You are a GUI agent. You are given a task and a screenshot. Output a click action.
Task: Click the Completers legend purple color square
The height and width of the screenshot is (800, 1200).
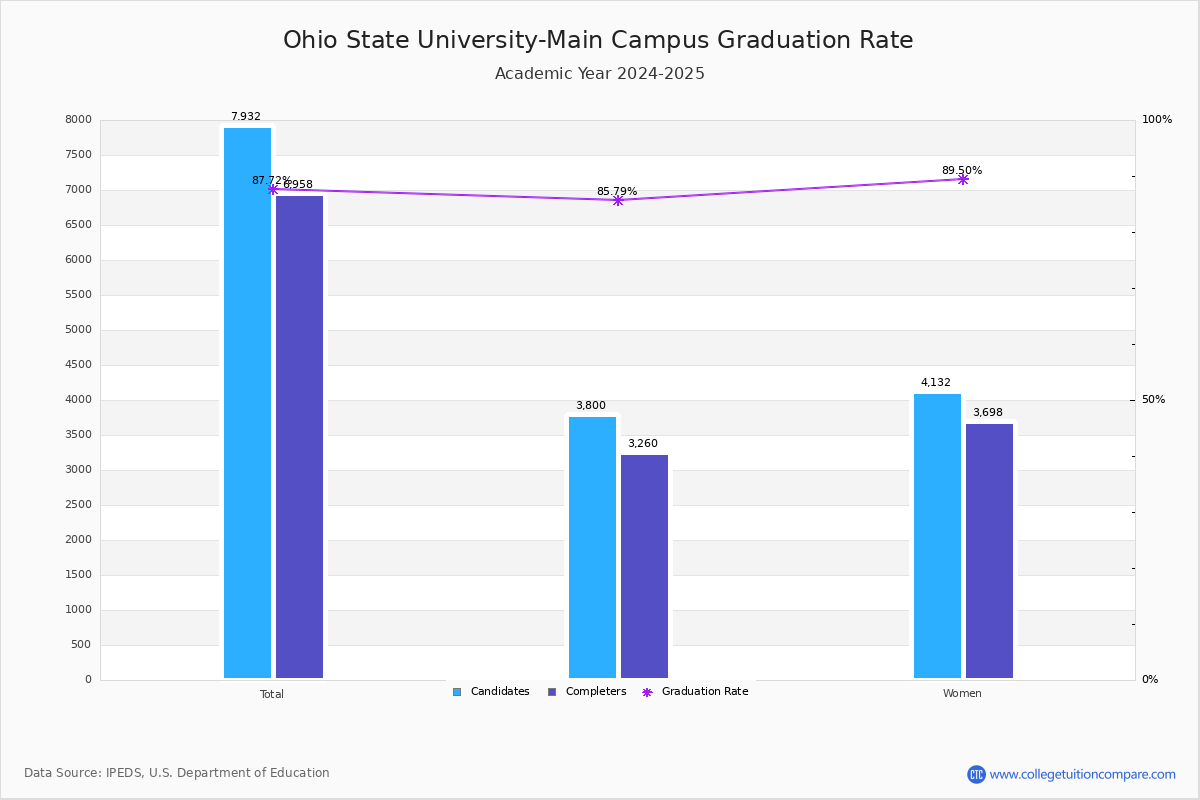[x=552, y=692]
